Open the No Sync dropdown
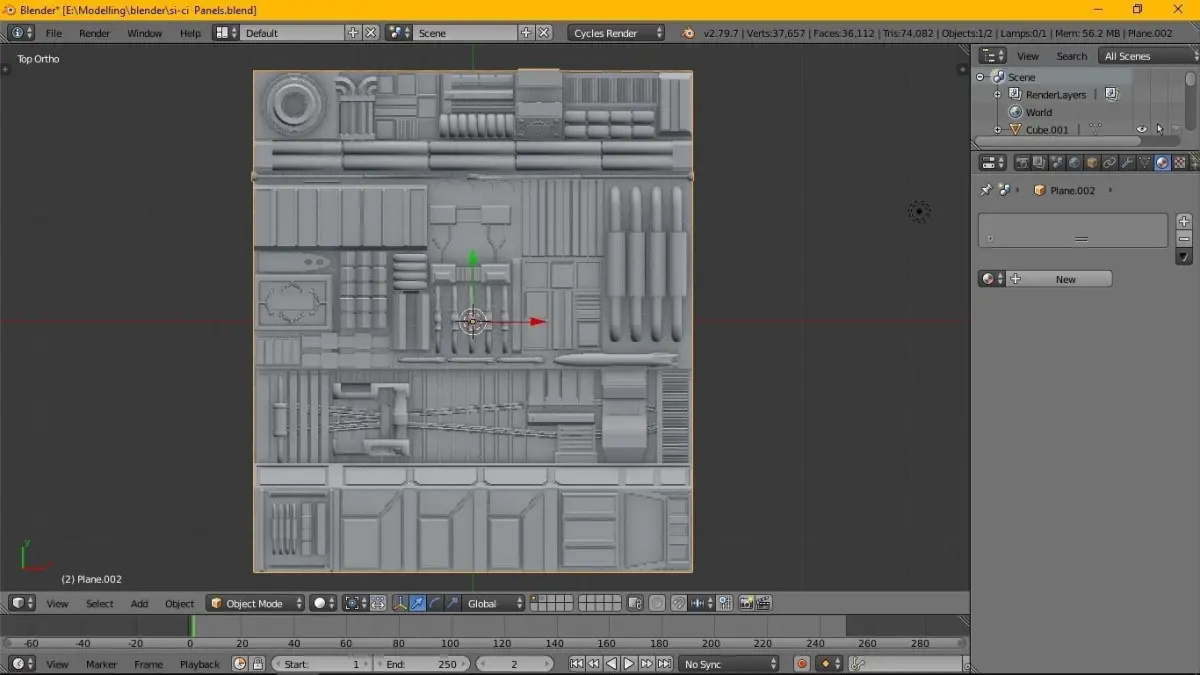 coord(729,664)
